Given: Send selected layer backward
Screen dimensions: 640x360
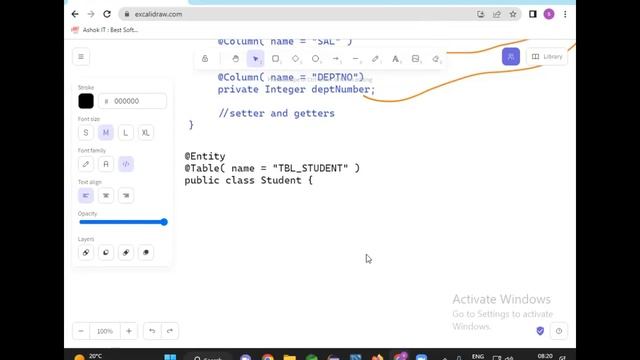Looking at the screenshot, I should click(x=106, y=253).
